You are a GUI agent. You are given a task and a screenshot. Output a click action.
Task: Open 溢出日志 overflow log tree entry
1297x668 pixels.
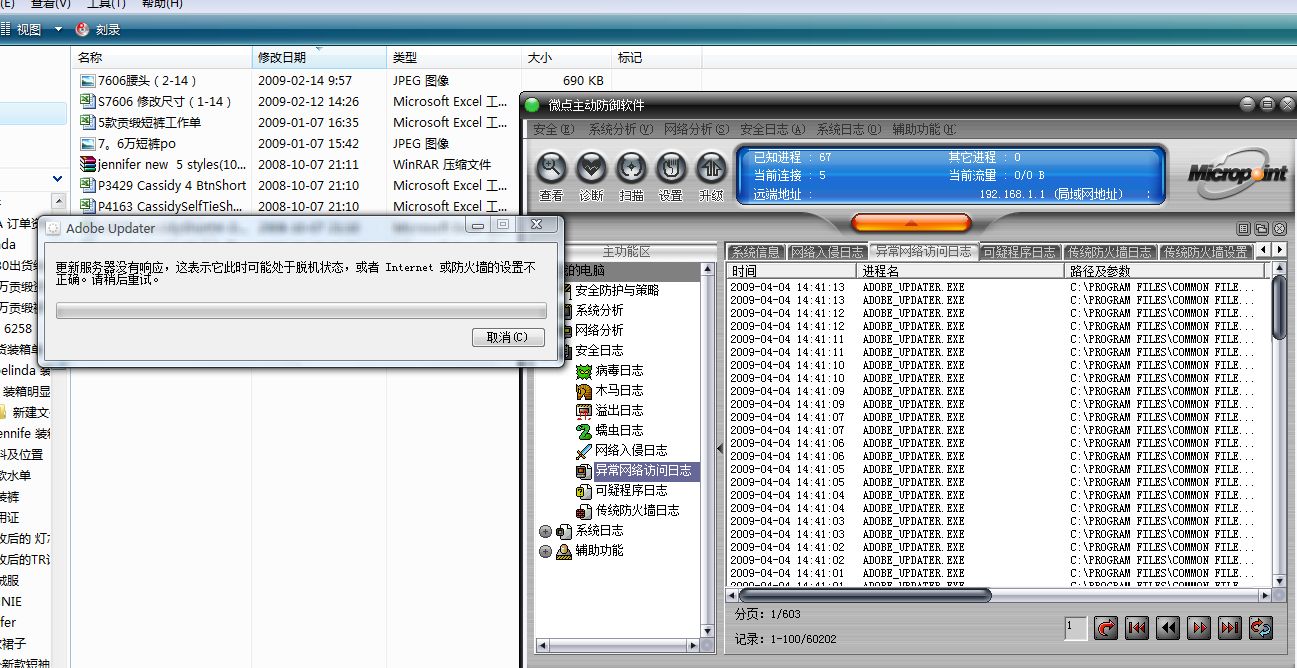click(610, 410)
